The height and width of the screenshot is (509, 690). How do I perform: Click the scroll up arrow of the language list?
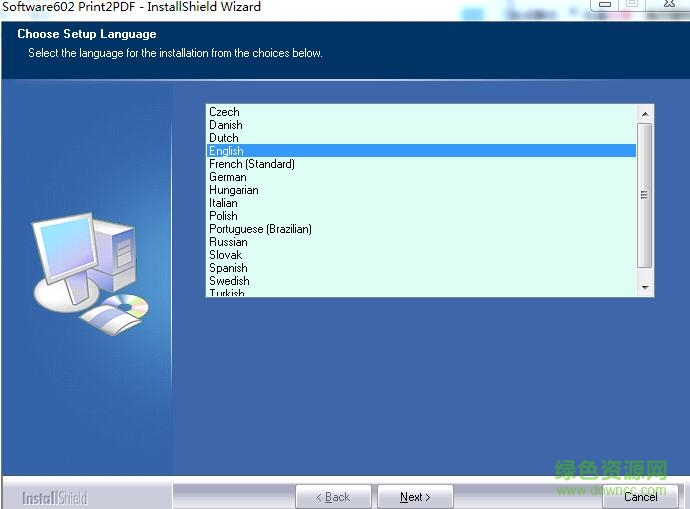[645, 114]
